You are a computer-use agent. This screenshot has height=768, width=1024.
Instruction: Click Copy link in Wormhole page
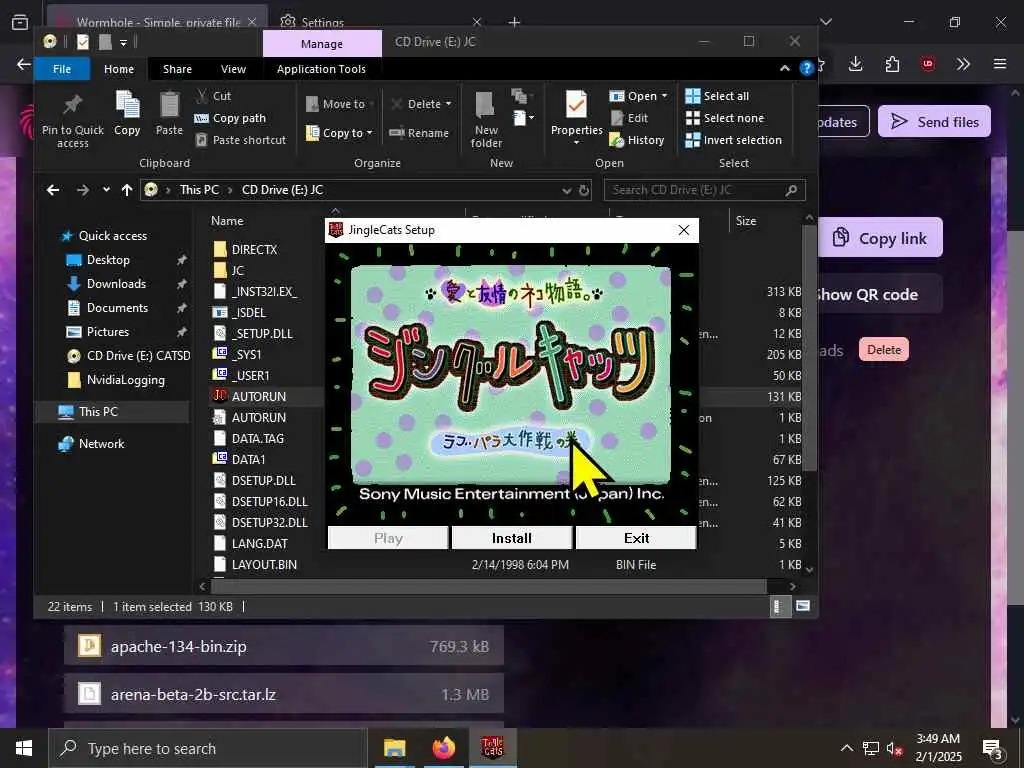point(879,238)
